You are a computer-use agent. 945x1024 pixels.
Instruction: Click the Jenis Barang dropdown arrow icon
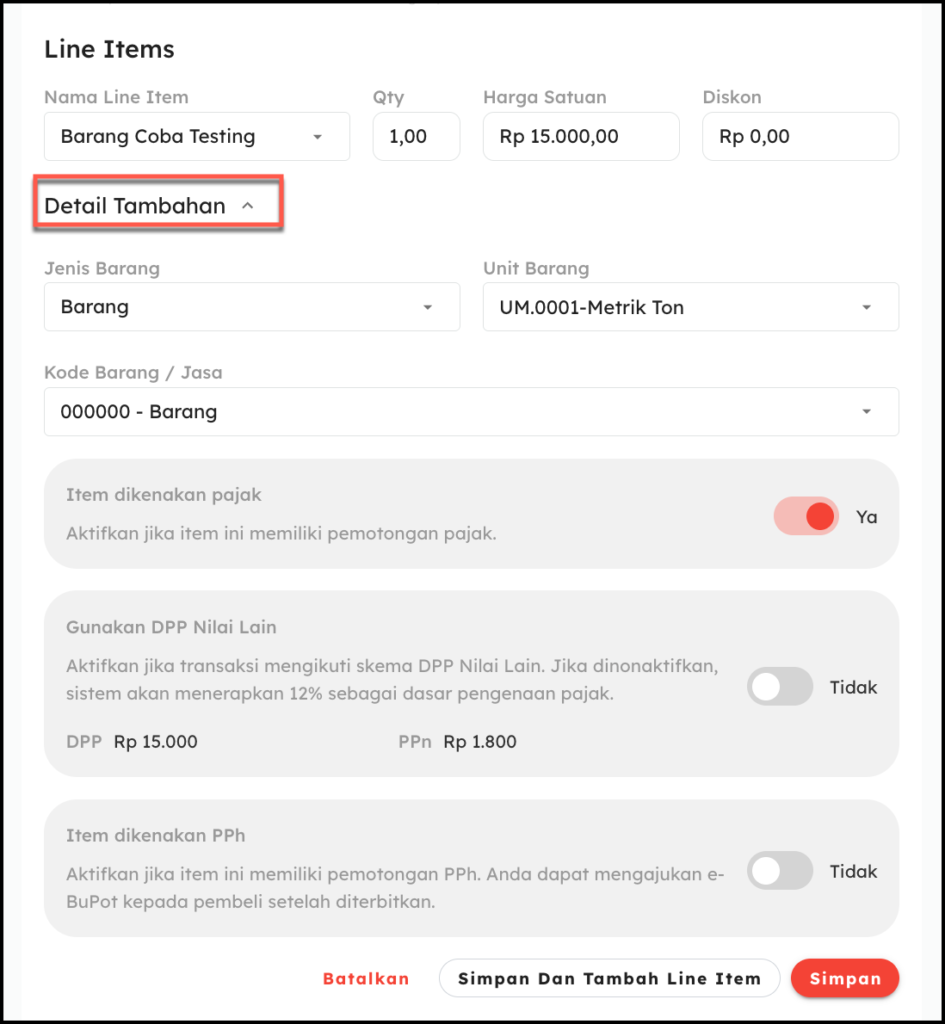tap(428, 308)
